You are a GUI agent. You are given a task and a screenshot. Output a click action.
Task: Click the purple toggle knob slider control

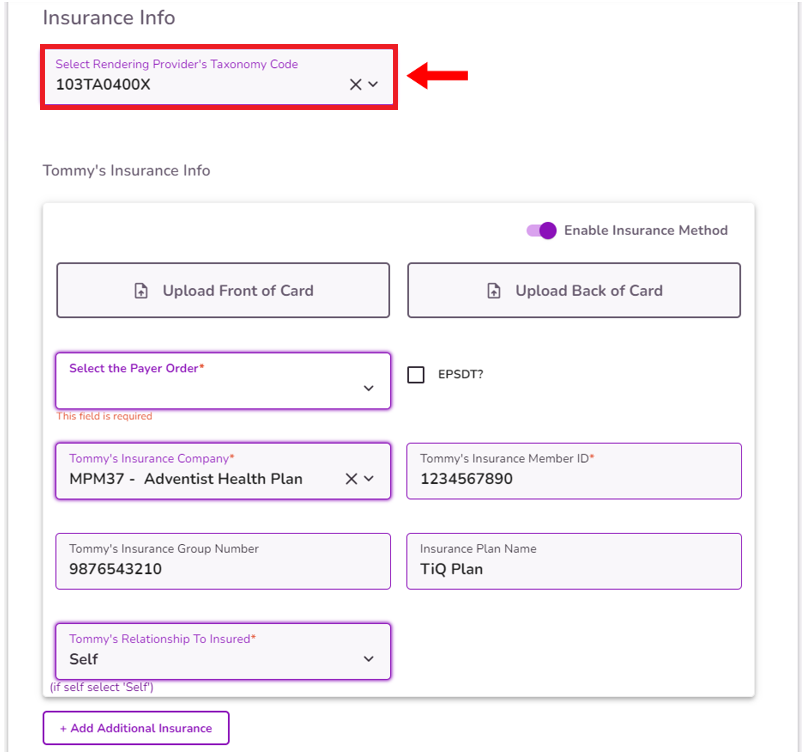click(548, 230)
